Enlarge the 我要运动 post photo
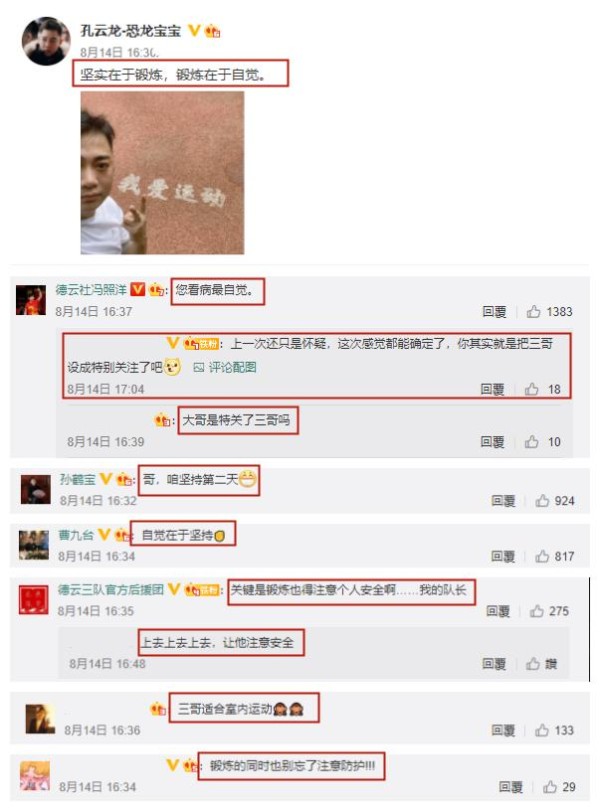Image resolution: width=600 pixels, height=811 pixels. [162, 173]
